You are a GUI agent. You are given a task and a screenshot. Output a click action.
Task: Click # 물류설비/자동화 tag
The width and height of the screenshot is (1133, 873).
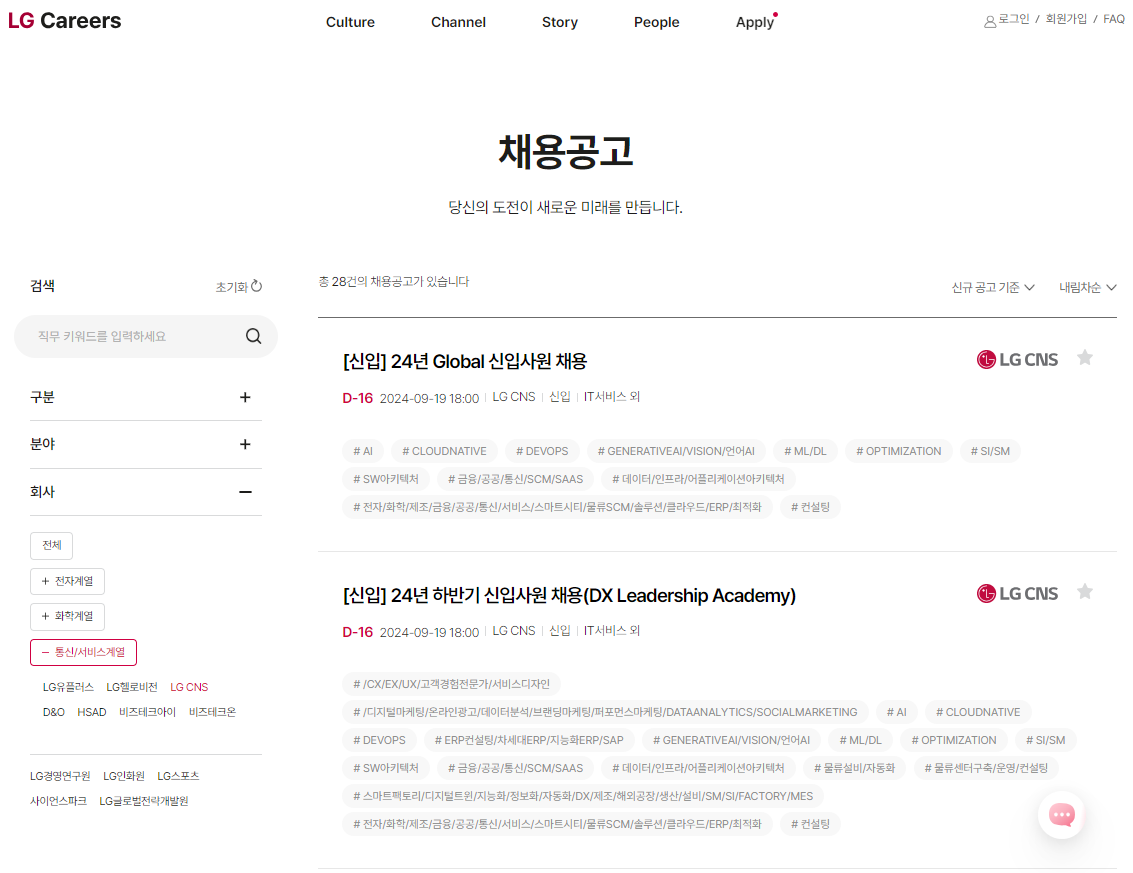coord(855,768)
